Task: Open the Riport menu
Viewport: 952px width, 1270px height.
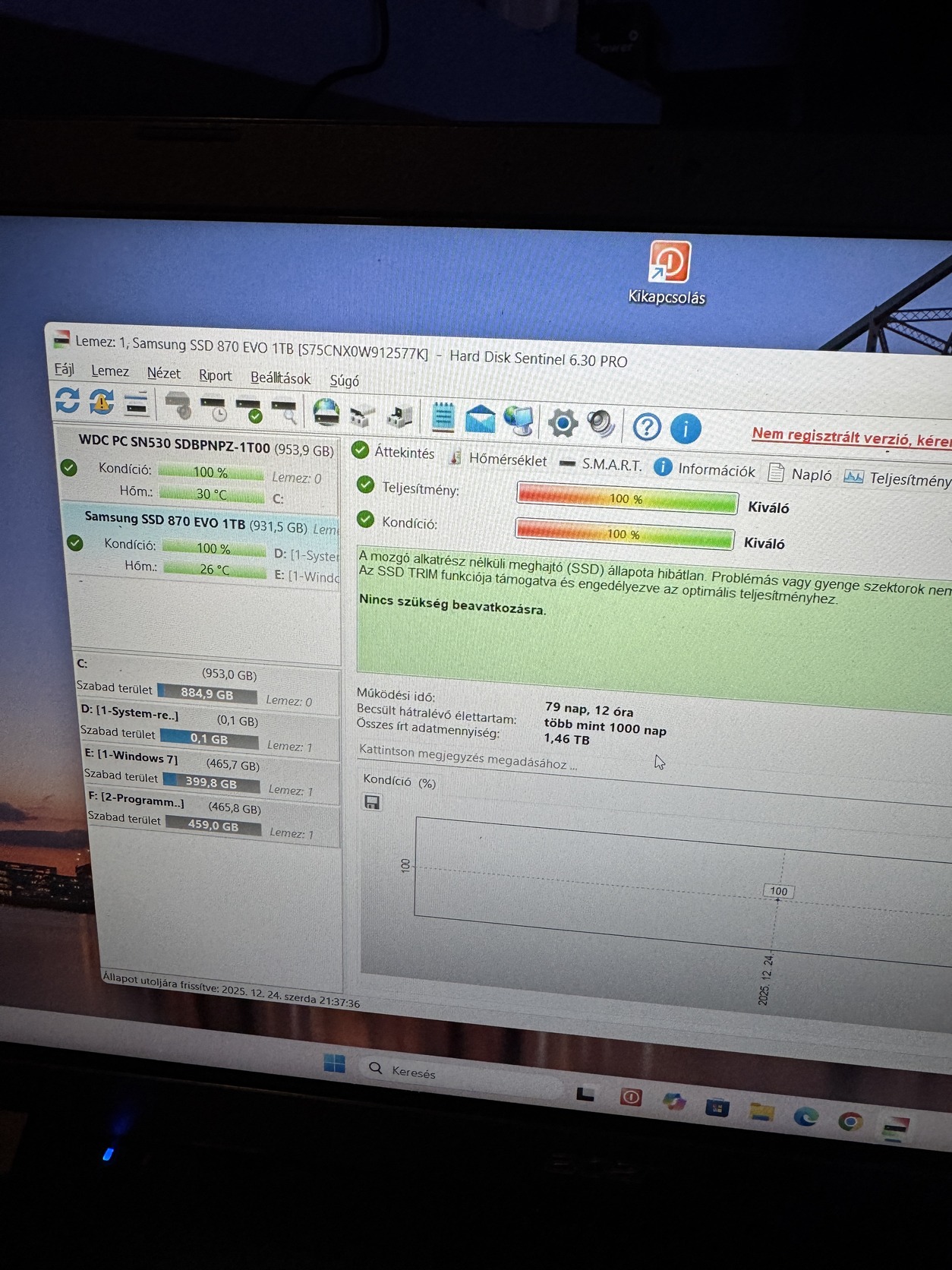Action: click(216, 375)
